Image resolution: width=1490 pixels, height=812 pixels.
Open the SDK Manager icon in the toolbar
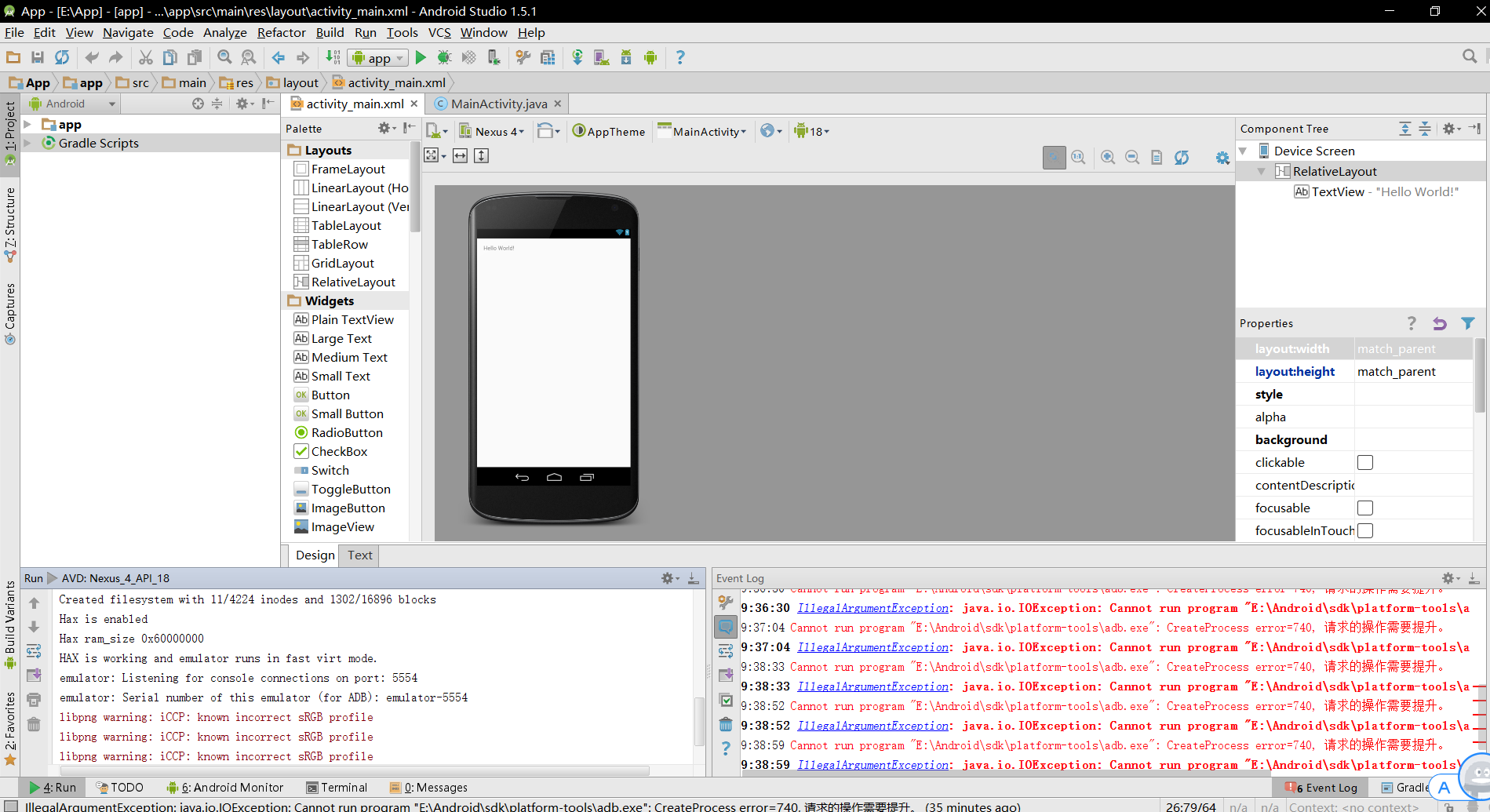click(x=626, y=57)
